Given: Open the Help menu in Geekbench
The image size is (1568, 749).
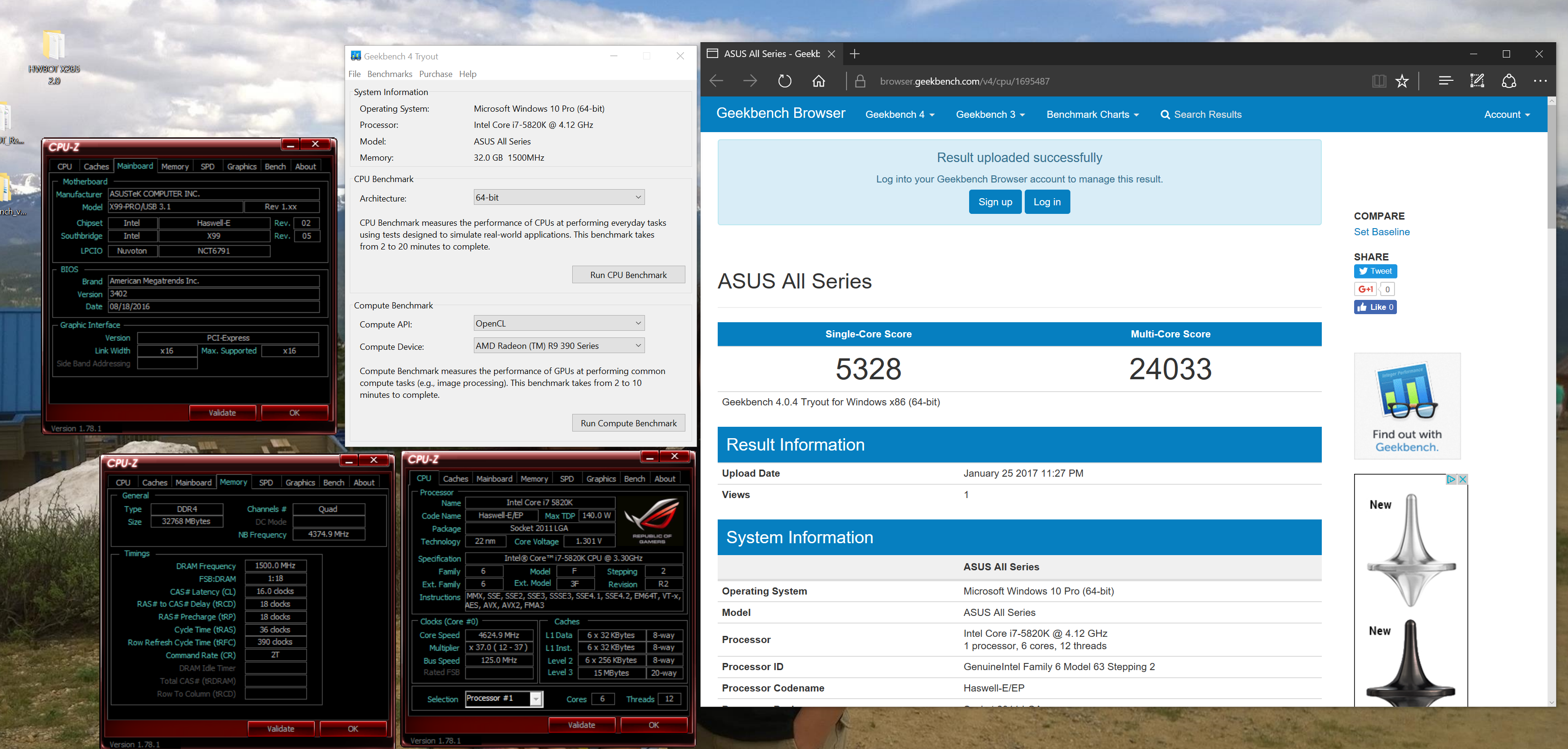Looking at the screenshot, I should point(468,74).
